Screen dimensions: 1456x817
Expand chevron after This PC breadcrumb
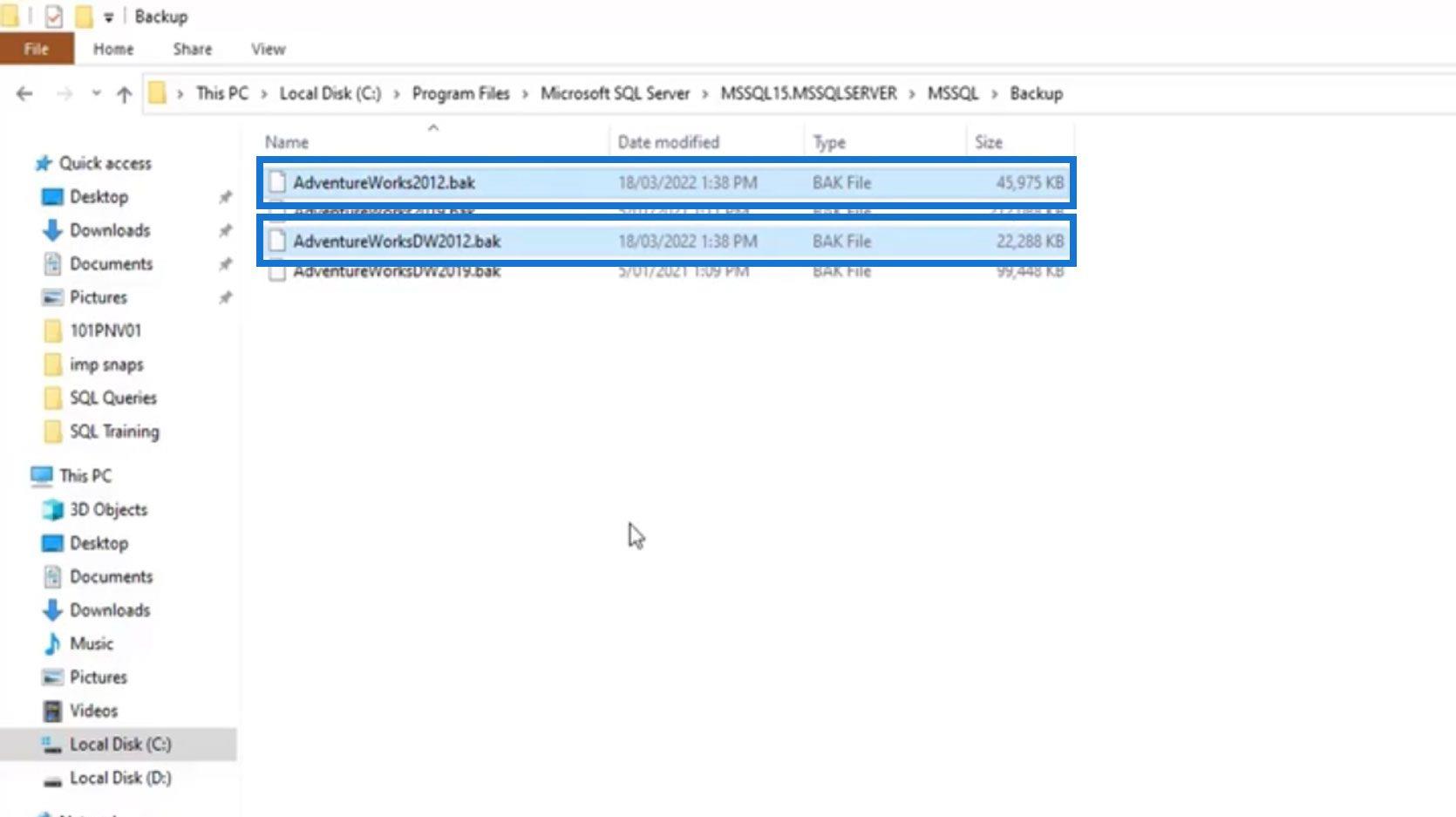point(263,94)
